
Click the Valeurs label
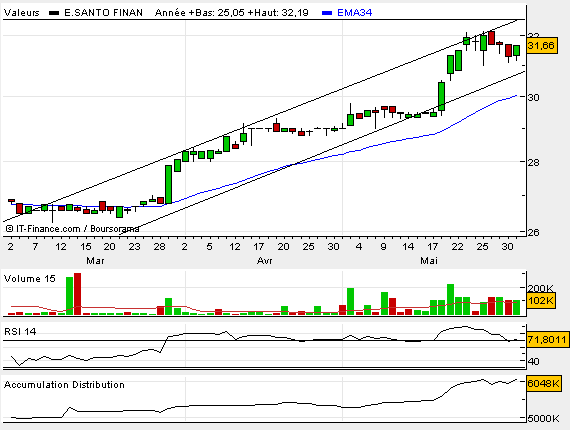coord(21,13)
